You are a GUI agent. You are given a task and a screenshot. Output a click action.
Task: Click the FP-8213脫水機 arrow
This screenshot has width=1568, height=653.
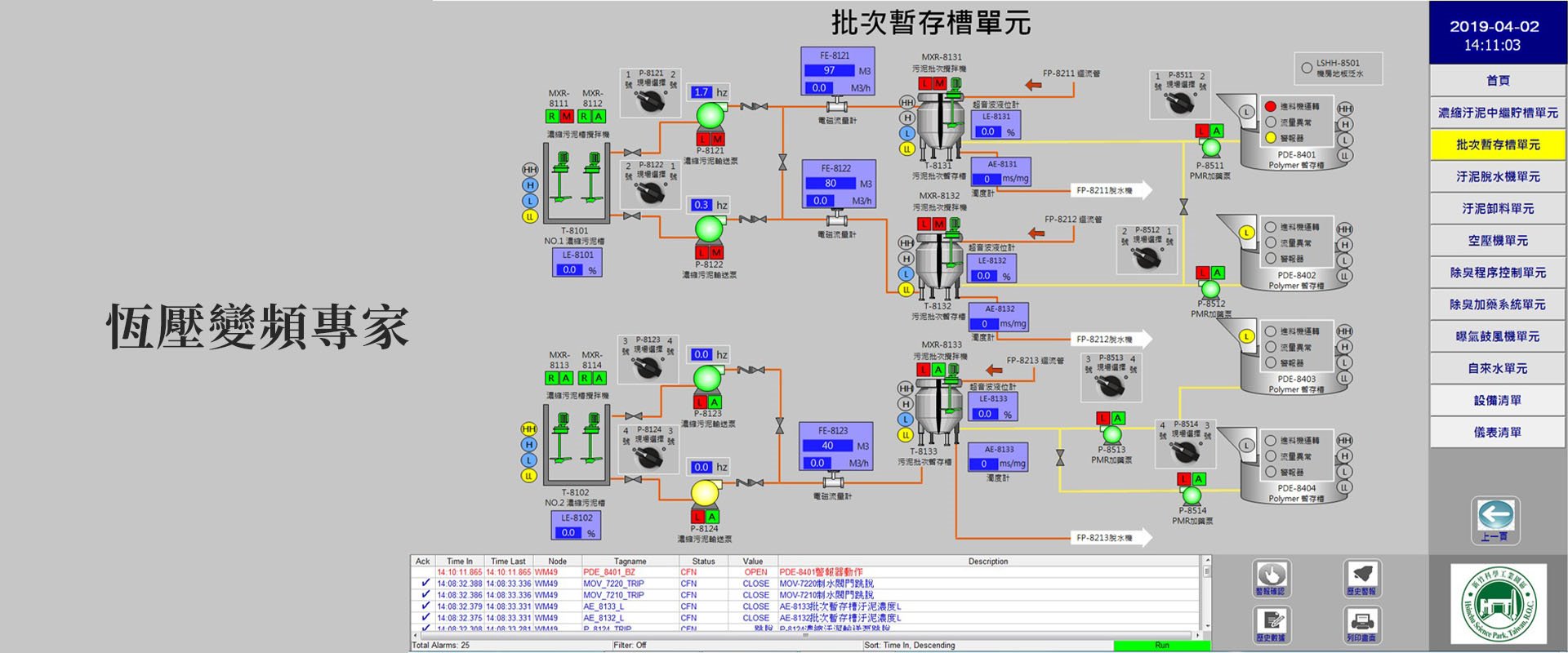1111,537
